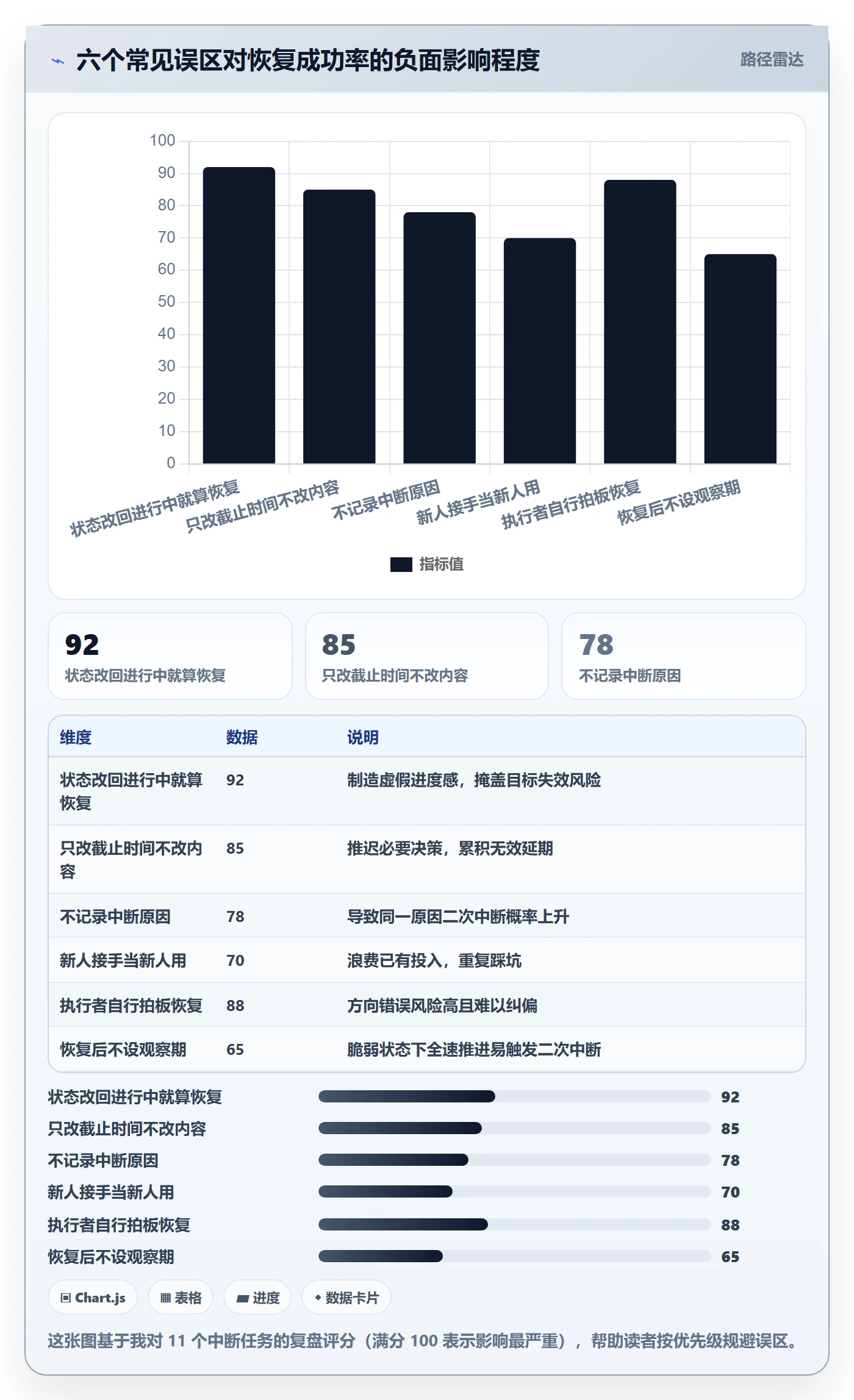
Task: Click the progress bar valued 65
Action: click(514, 1256)
